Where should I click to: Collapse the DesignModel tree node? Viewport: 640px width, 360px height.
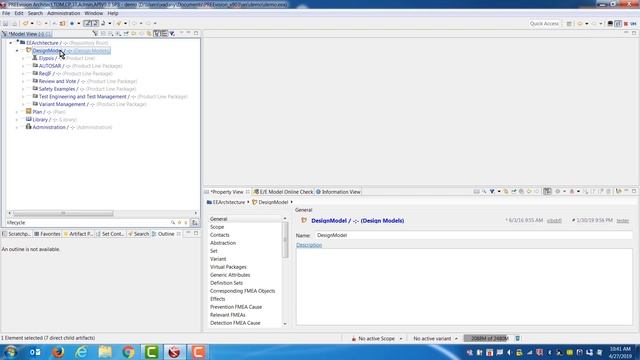tap(17, 51)
